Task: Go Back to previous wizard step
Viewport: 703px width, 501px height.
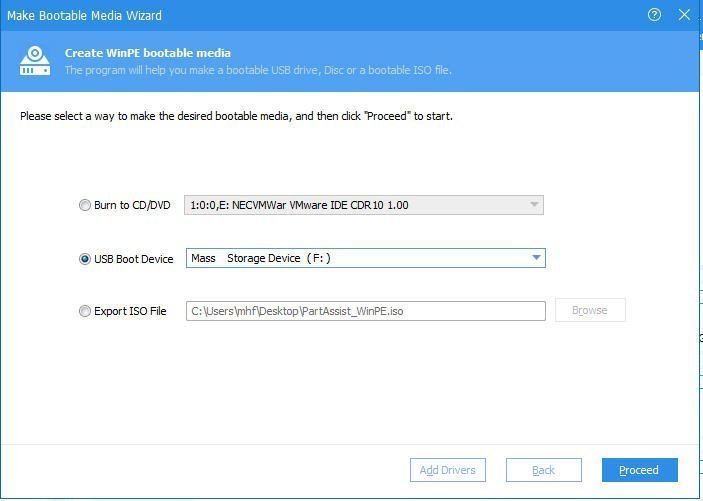Action: 543,470
